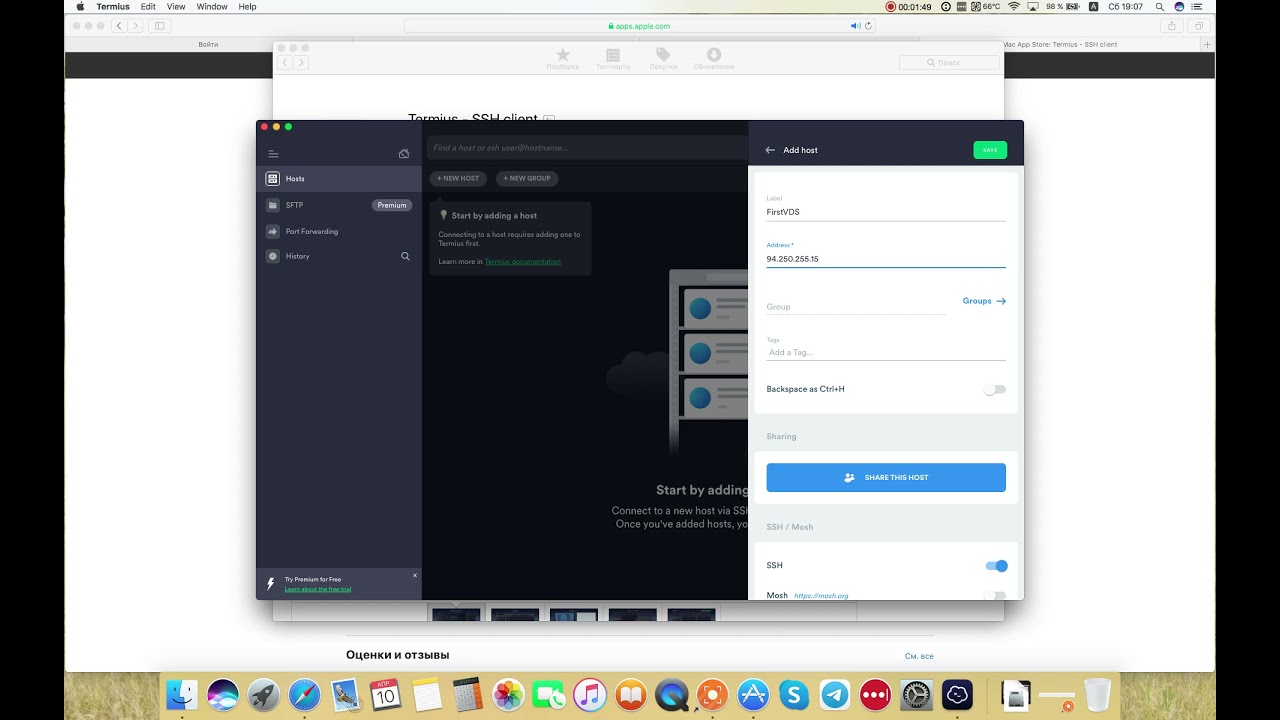
Task: Open the Apple menu
Action: click(x=80, y=7)
